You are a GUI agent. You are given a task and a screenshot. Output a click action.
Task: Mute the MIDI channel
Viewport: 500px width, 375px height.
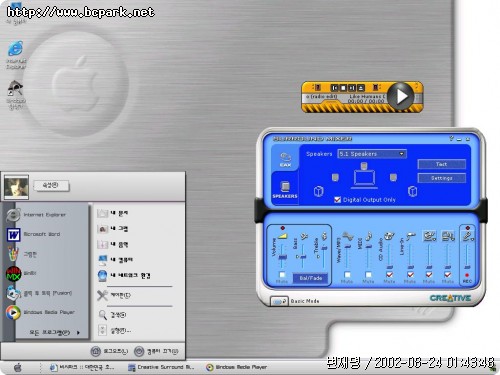click(x=368, y=275)
